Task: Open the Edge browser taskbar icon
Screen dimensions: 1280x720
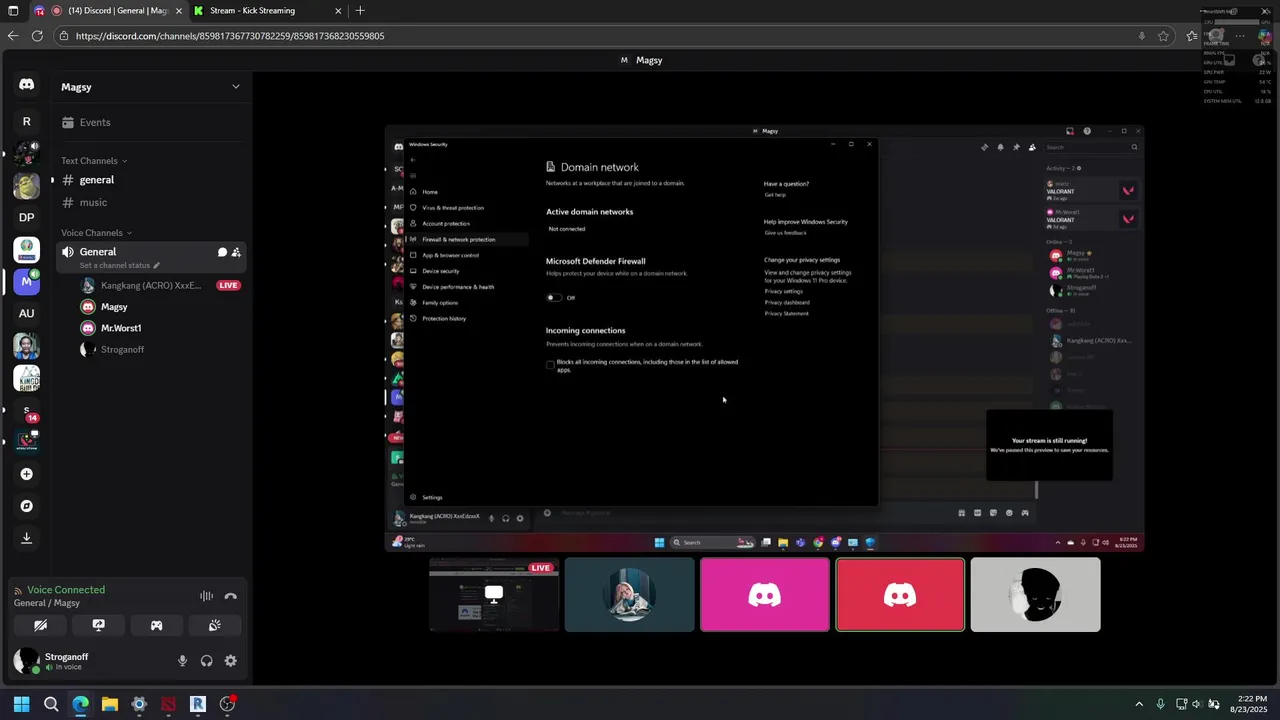Action: [80, 704]
